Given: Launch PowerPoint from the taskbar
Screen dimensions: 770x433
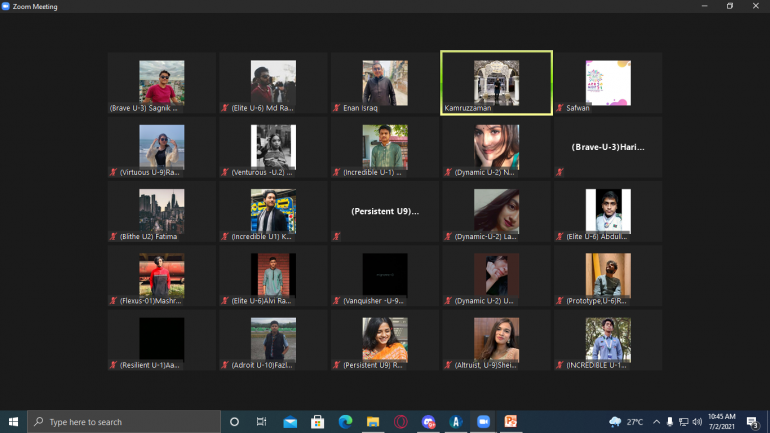Looking at the screenshot, I should point(510,422).
